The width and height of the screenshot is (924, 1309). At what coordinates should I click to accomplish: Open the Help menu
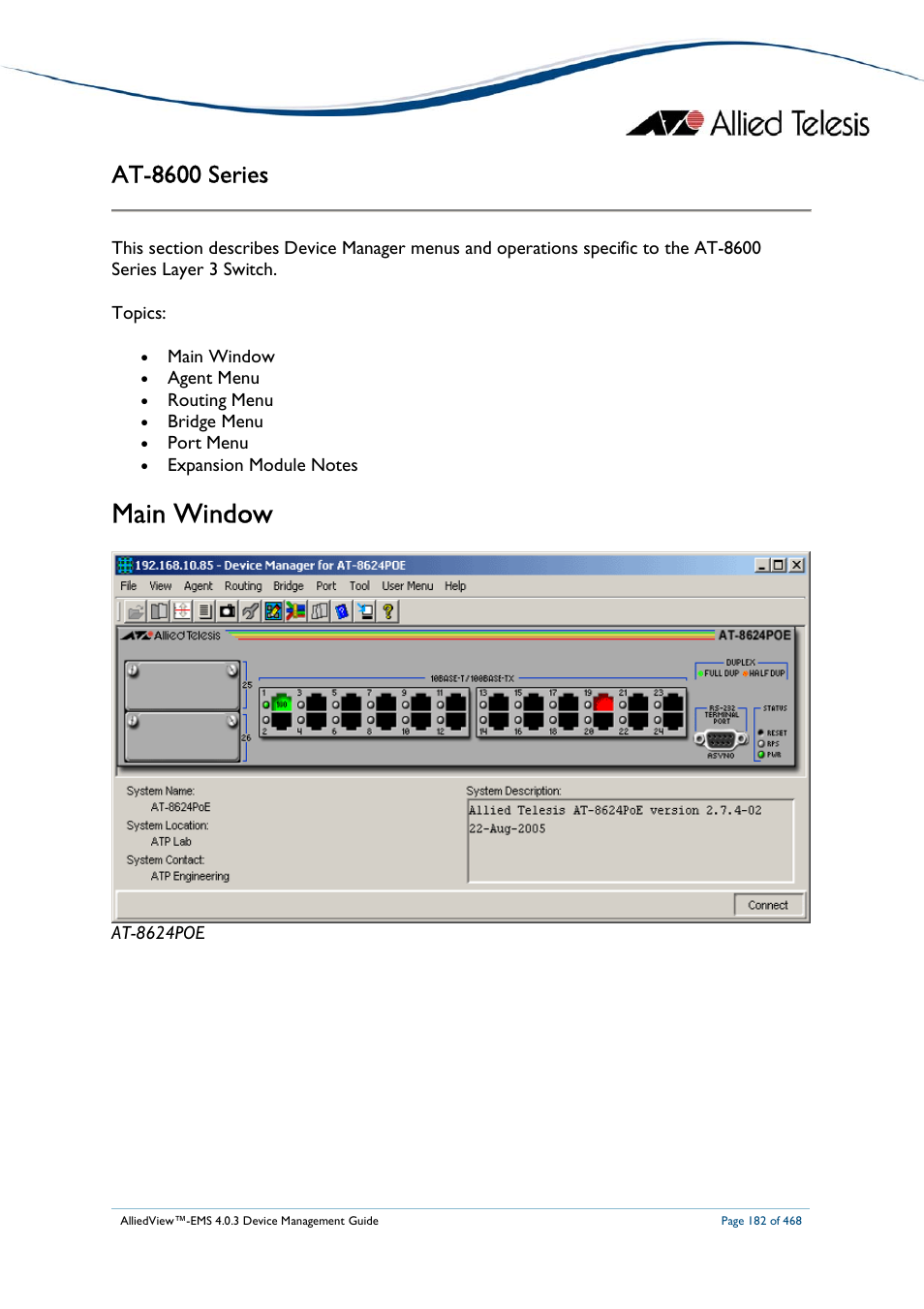point(455,586)
